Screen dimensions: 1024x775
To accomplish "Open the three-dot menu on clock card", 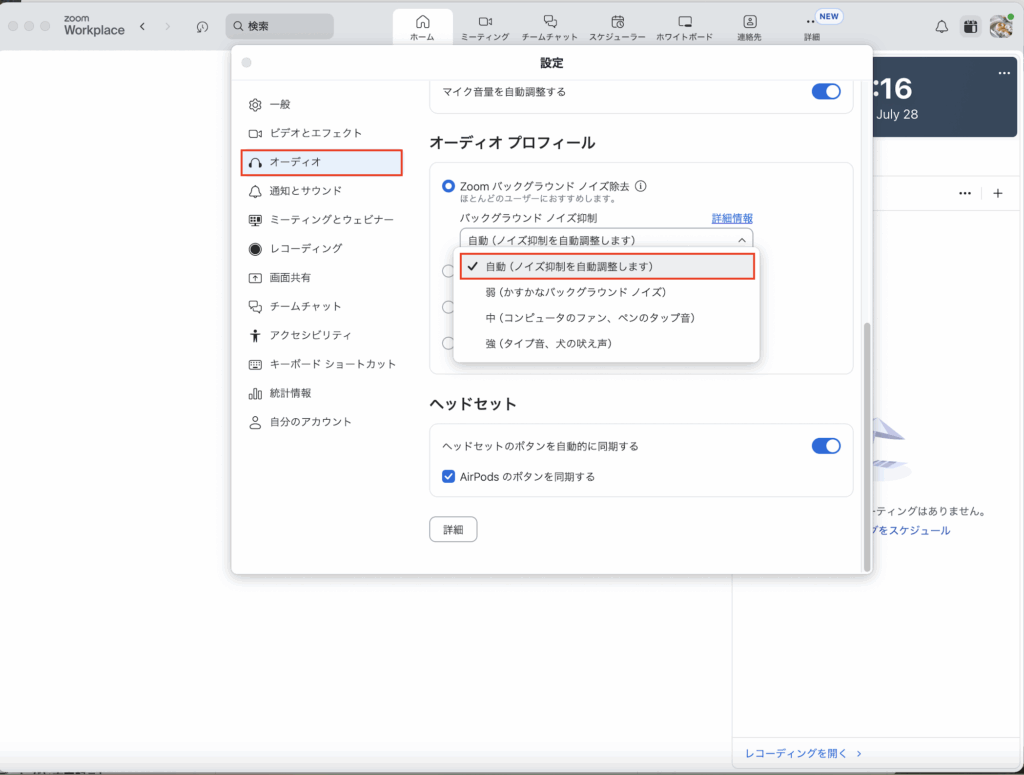I will pos(1004,73).
